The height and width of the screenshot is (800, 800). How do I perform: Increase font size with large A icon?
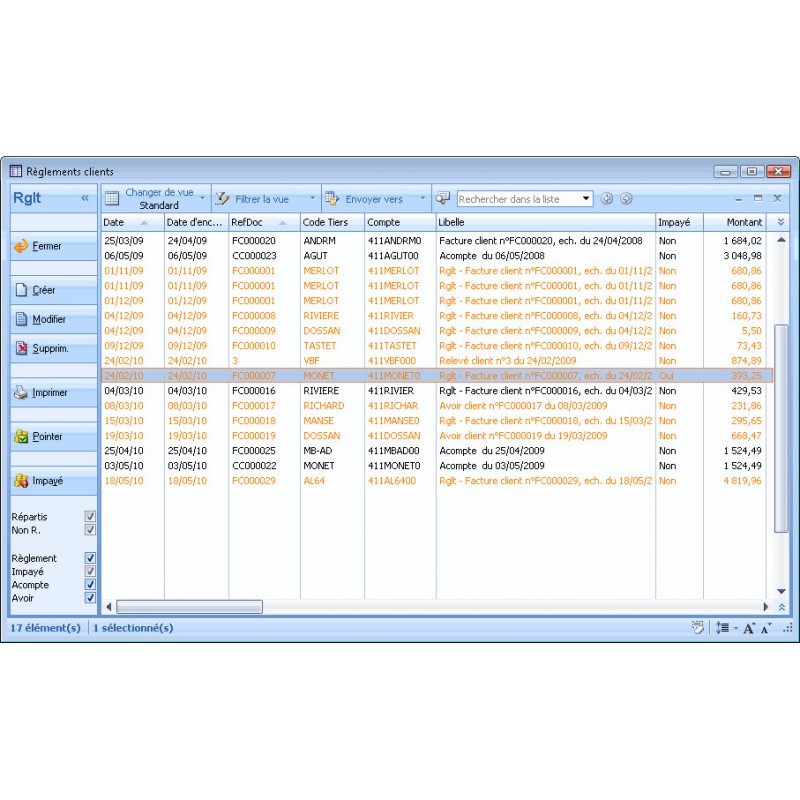(749, 628)
